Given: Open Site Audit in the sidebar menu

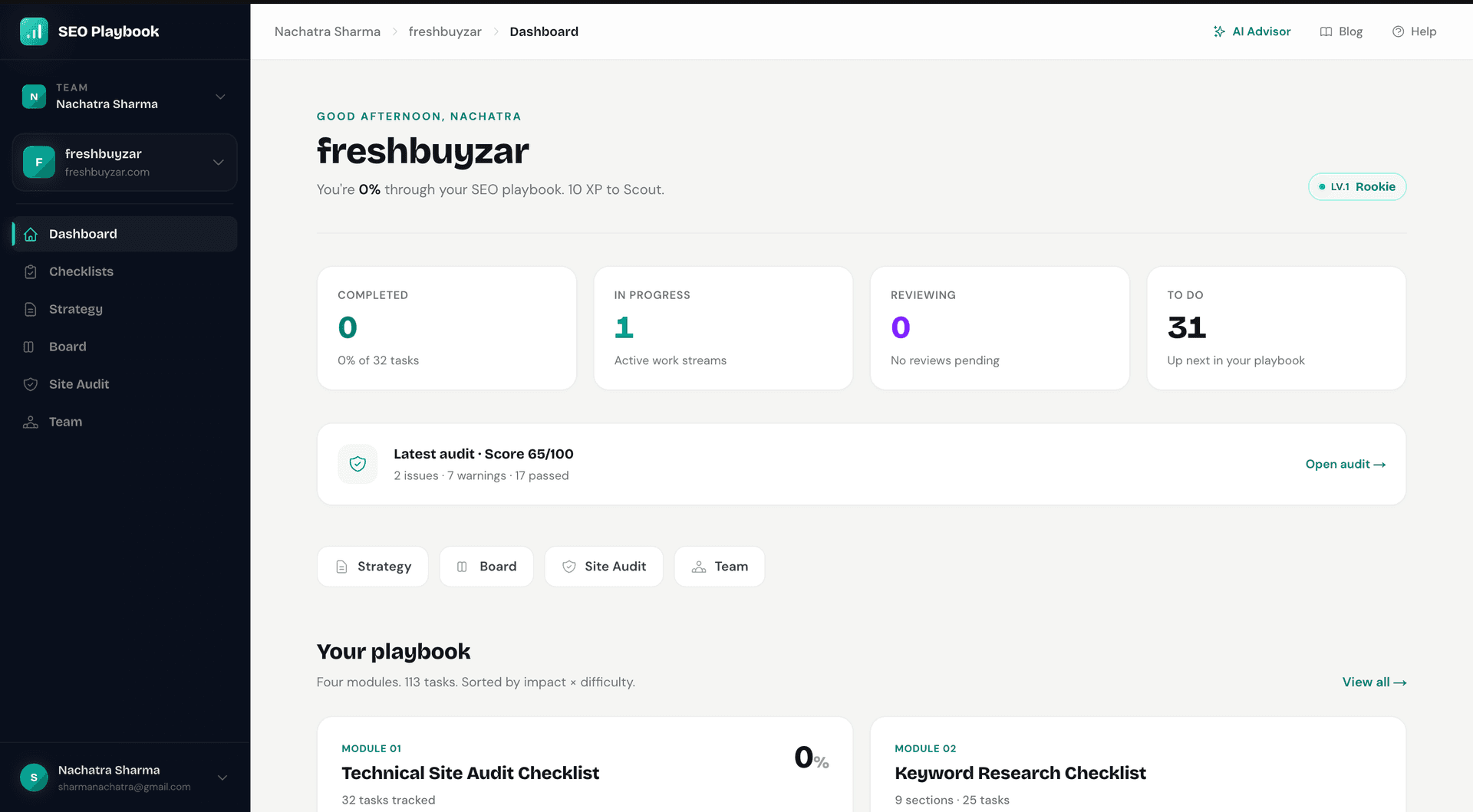Looking at the screenshot, I should tap(124, 384).
